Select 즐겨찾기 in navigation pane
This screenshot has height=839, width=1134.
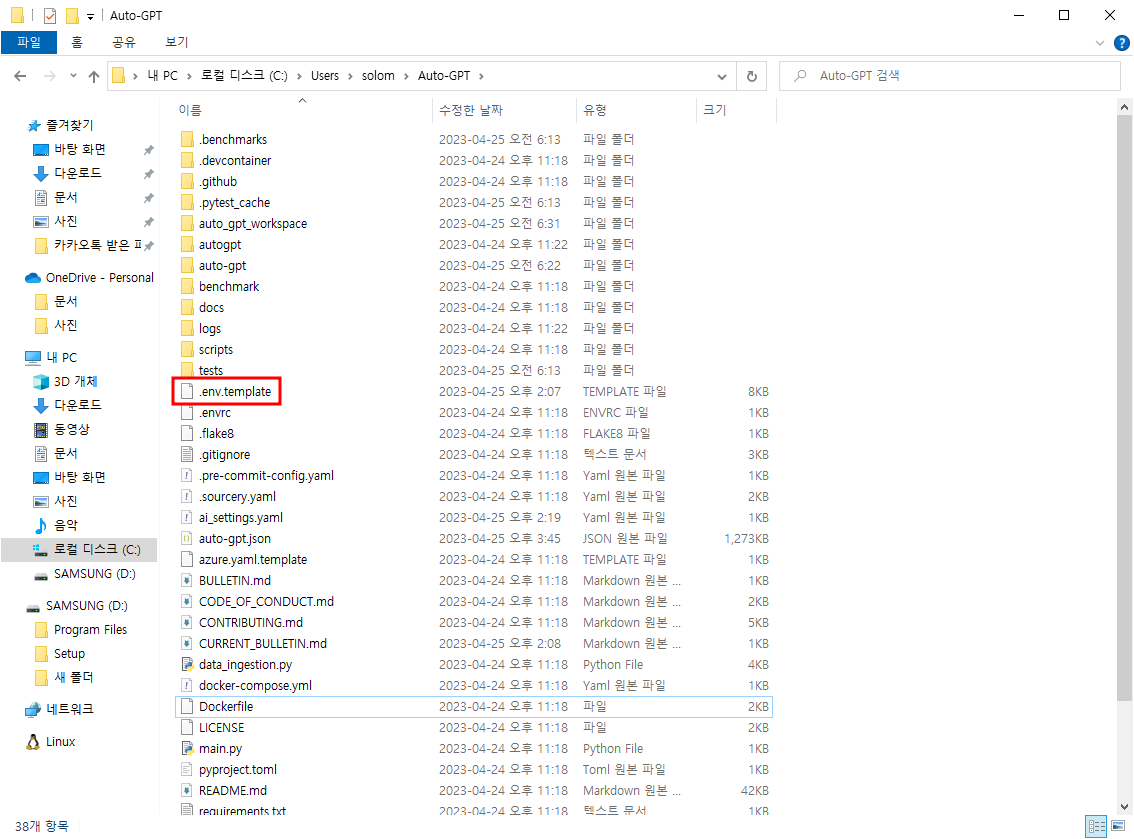(70, 125)
